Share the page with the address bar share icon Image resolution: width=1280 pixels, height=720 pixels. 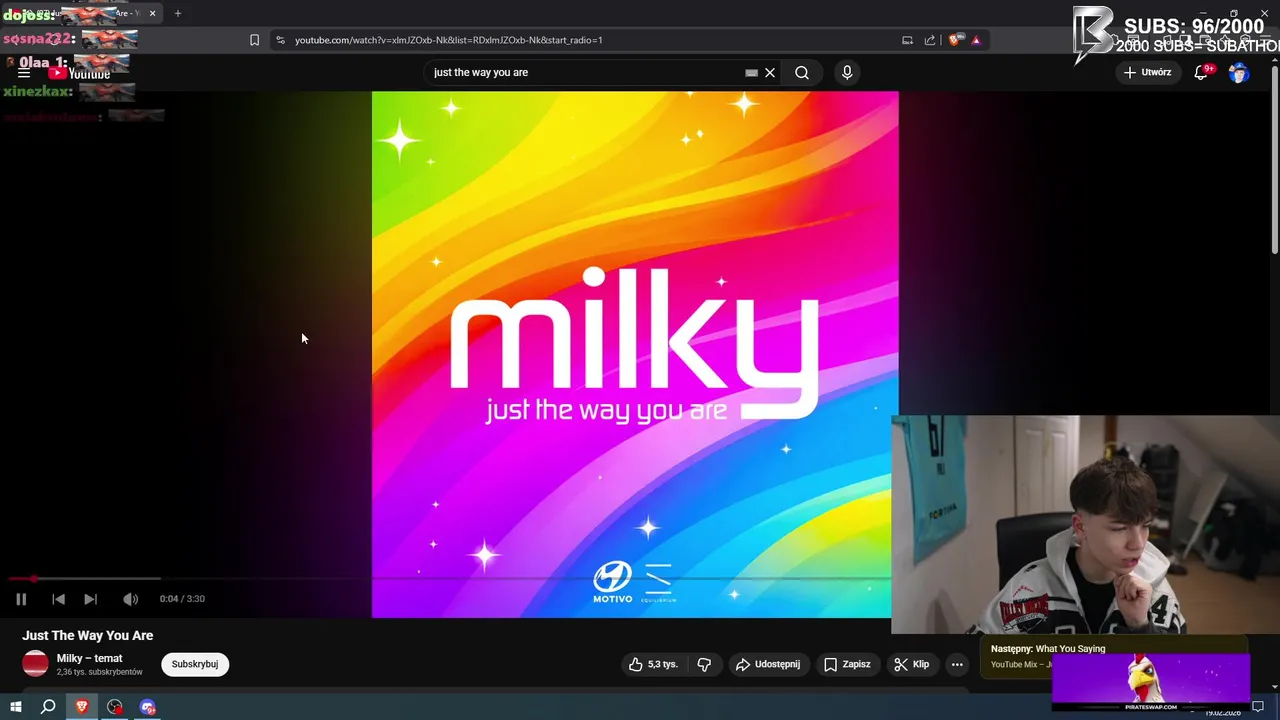tap(930, 40)
